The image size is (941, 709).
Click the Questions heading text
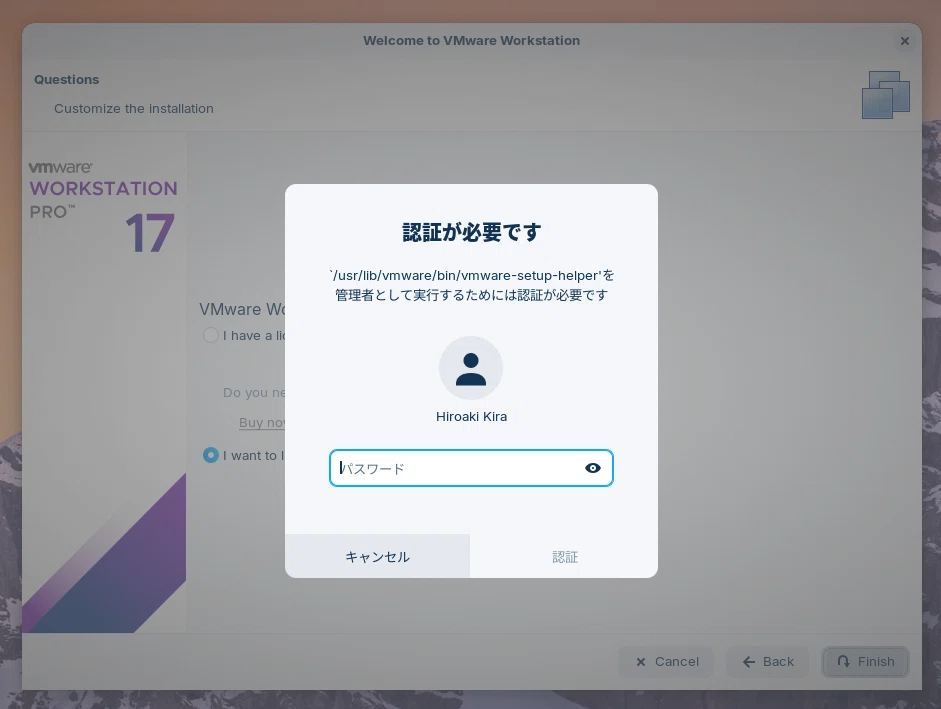pyautogui.click(x=67, y=79)
